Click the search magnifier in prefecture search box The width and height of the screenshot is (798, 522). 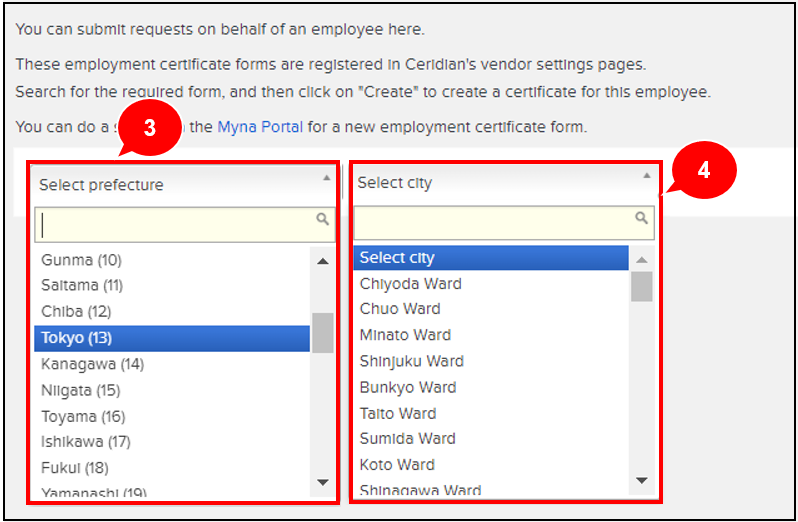[322, 219]
